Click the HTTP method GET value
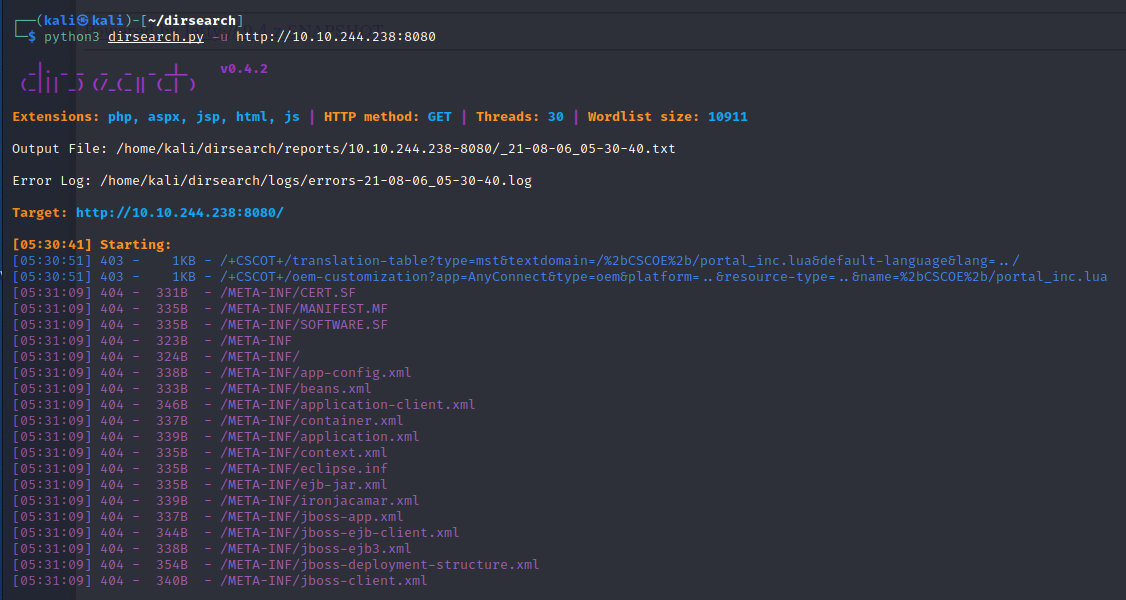 click(x=439, y=117)
